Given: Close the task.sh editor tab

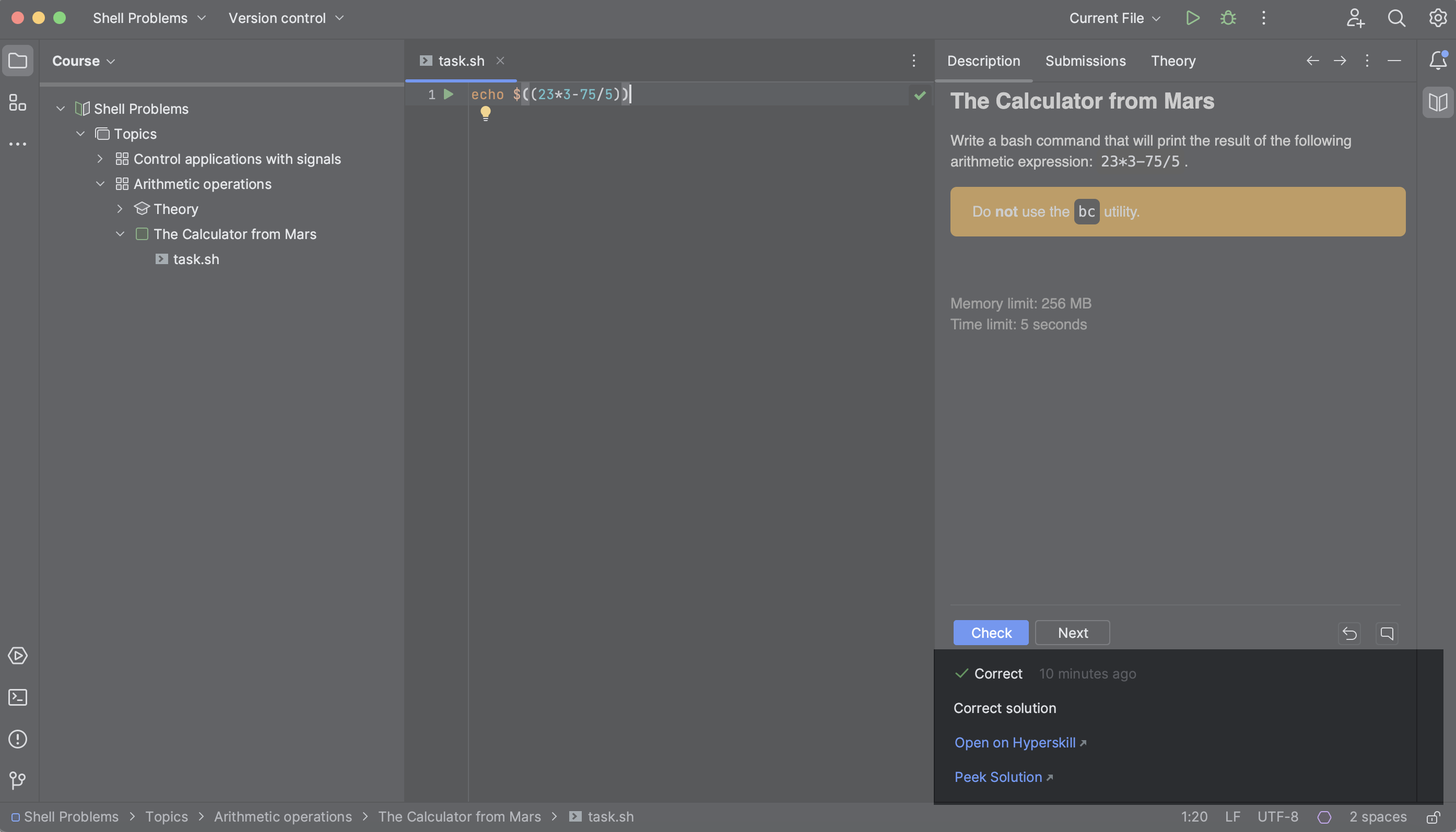Looking at the screenshot, I should tap(500, 61).
